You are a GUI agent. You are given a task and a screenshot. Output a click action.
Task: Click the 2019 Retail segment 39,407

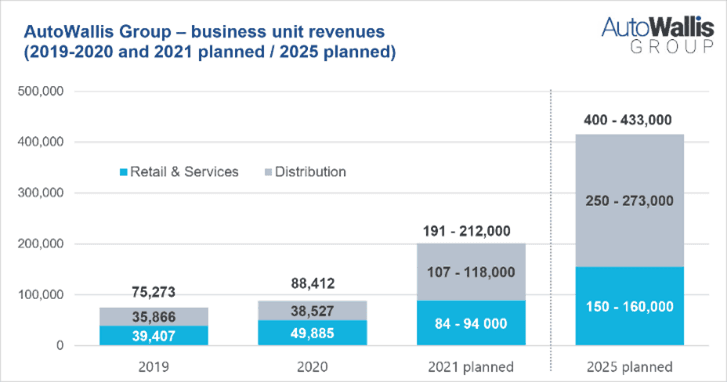click(153, 336)
